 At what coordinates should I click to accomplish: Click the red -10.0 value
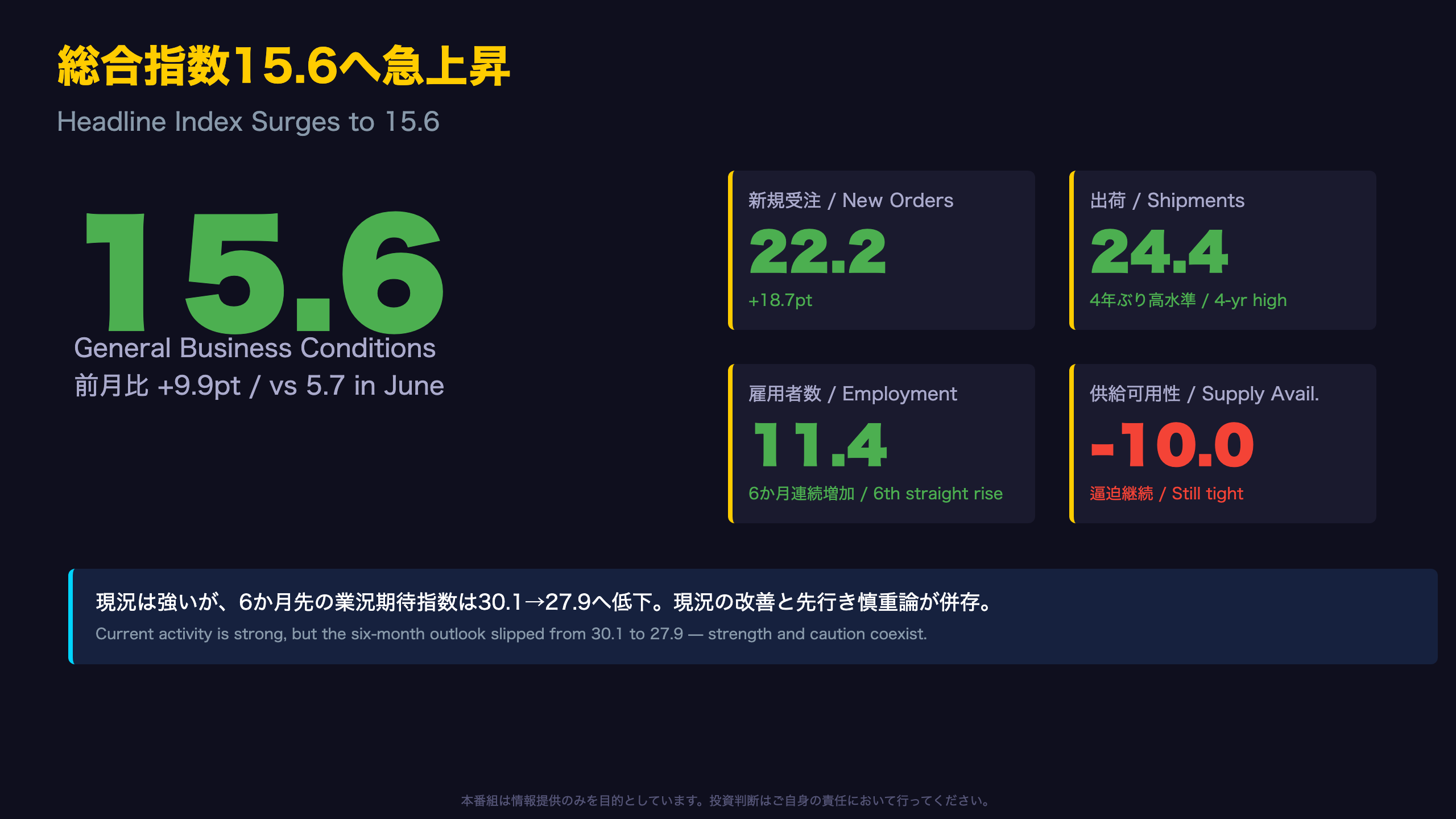tap(1172, 445)
